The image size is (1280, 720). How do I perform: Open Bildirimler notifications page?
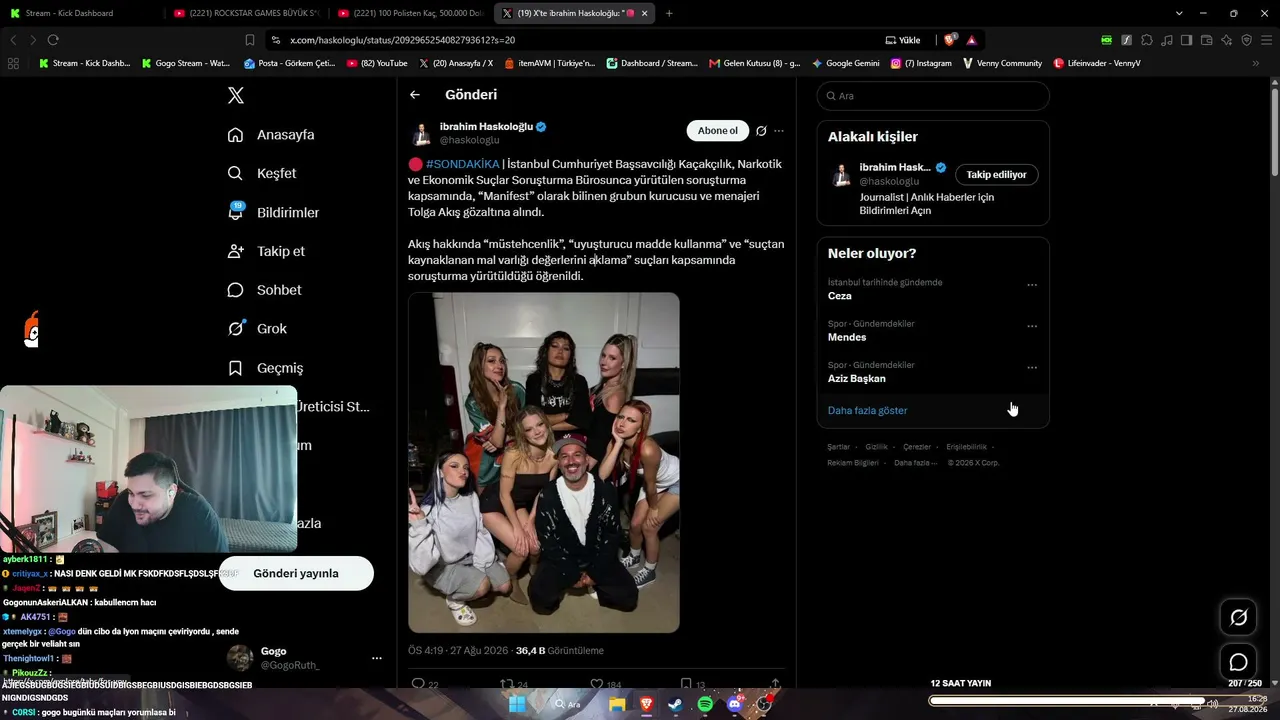[274, 212]
